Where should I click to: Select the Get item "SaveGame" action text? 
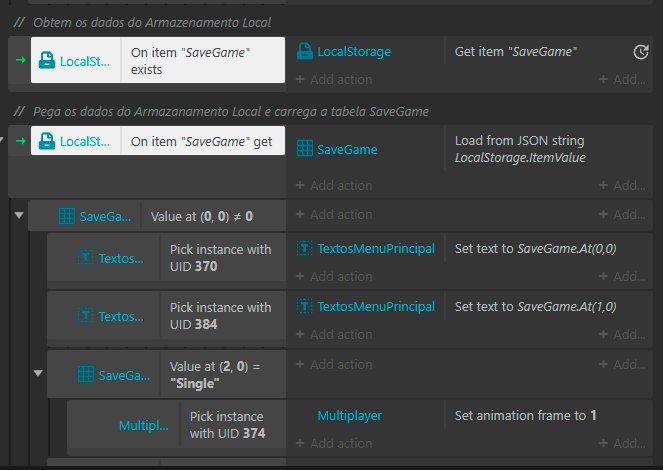(516, 52)
